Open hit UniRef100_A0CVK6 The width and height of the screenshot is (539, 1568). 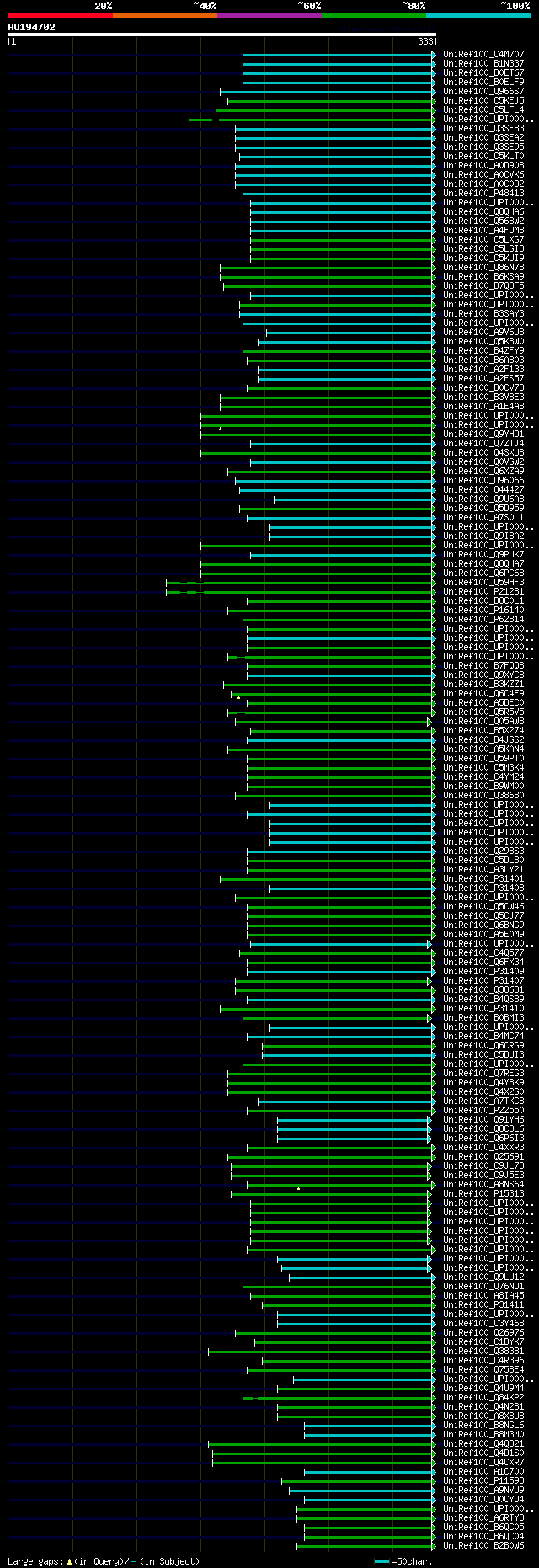tap(483, 175)
